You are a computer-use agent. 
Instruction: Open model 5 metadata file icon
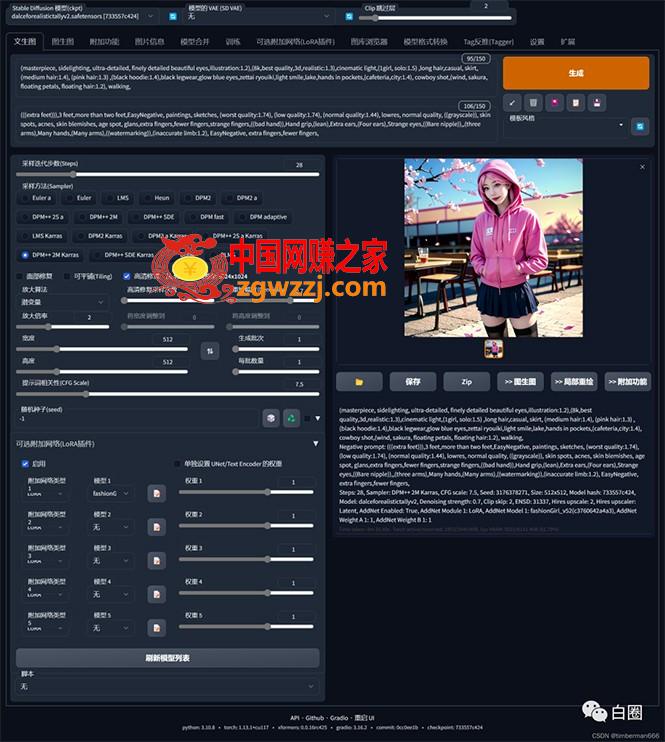(157, 628)
